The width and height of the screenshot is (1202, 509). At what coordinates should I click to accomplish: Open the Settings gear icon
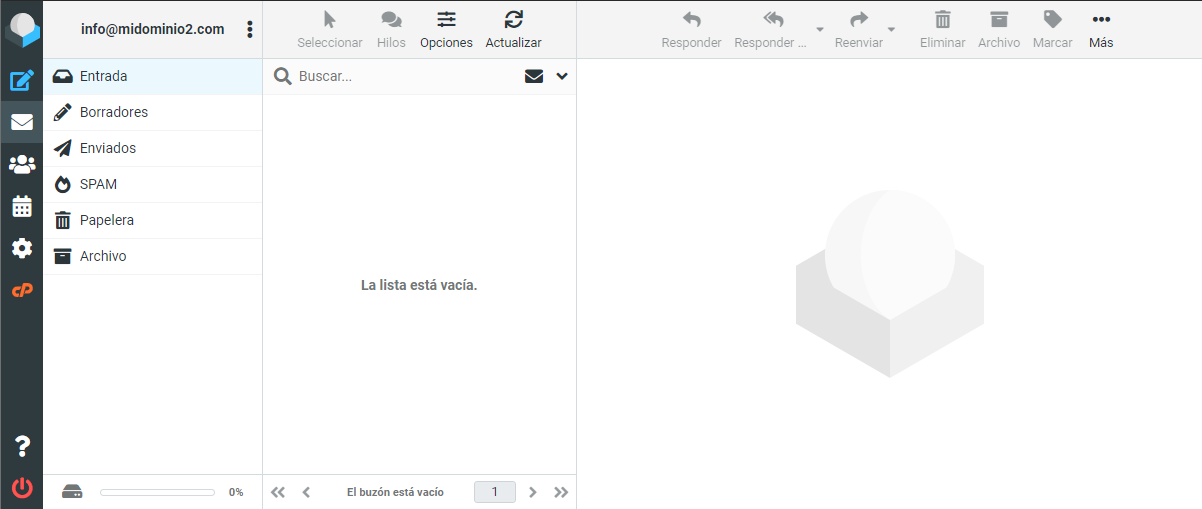(21, 248)
